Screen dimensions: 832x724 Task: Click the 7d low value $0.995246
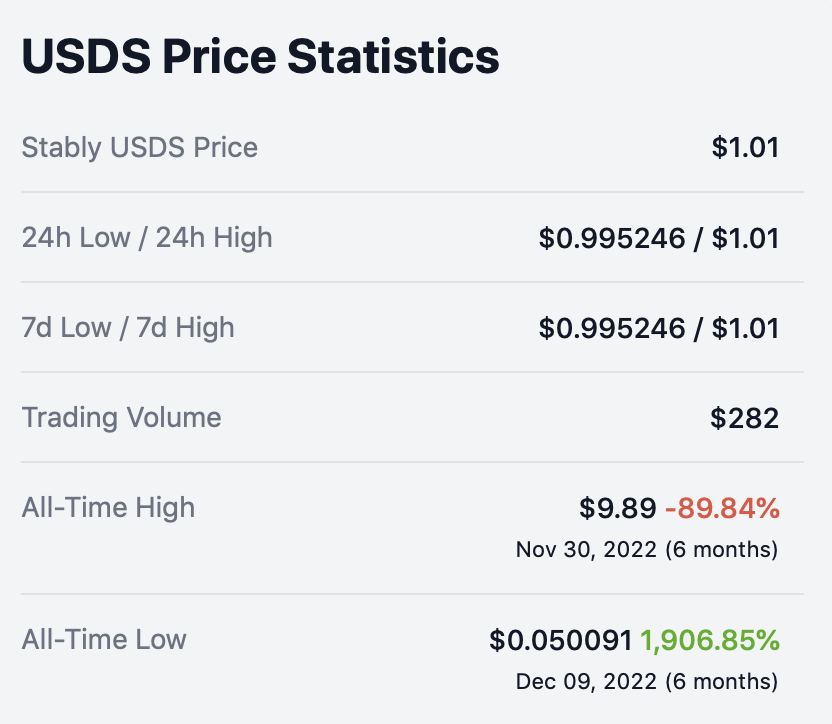click(x=612, y=328)
